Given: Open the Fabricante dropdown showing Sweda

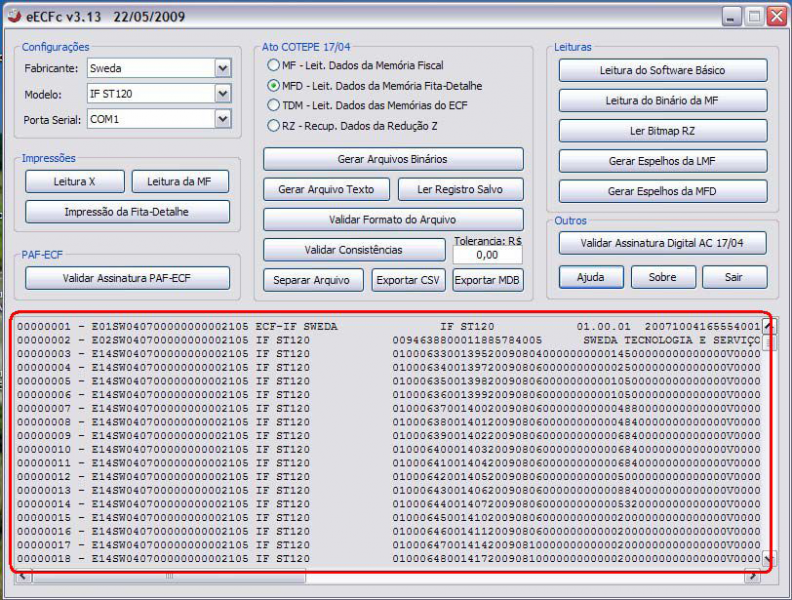Looking at the screenshot, I should click(x=222, y=69).
